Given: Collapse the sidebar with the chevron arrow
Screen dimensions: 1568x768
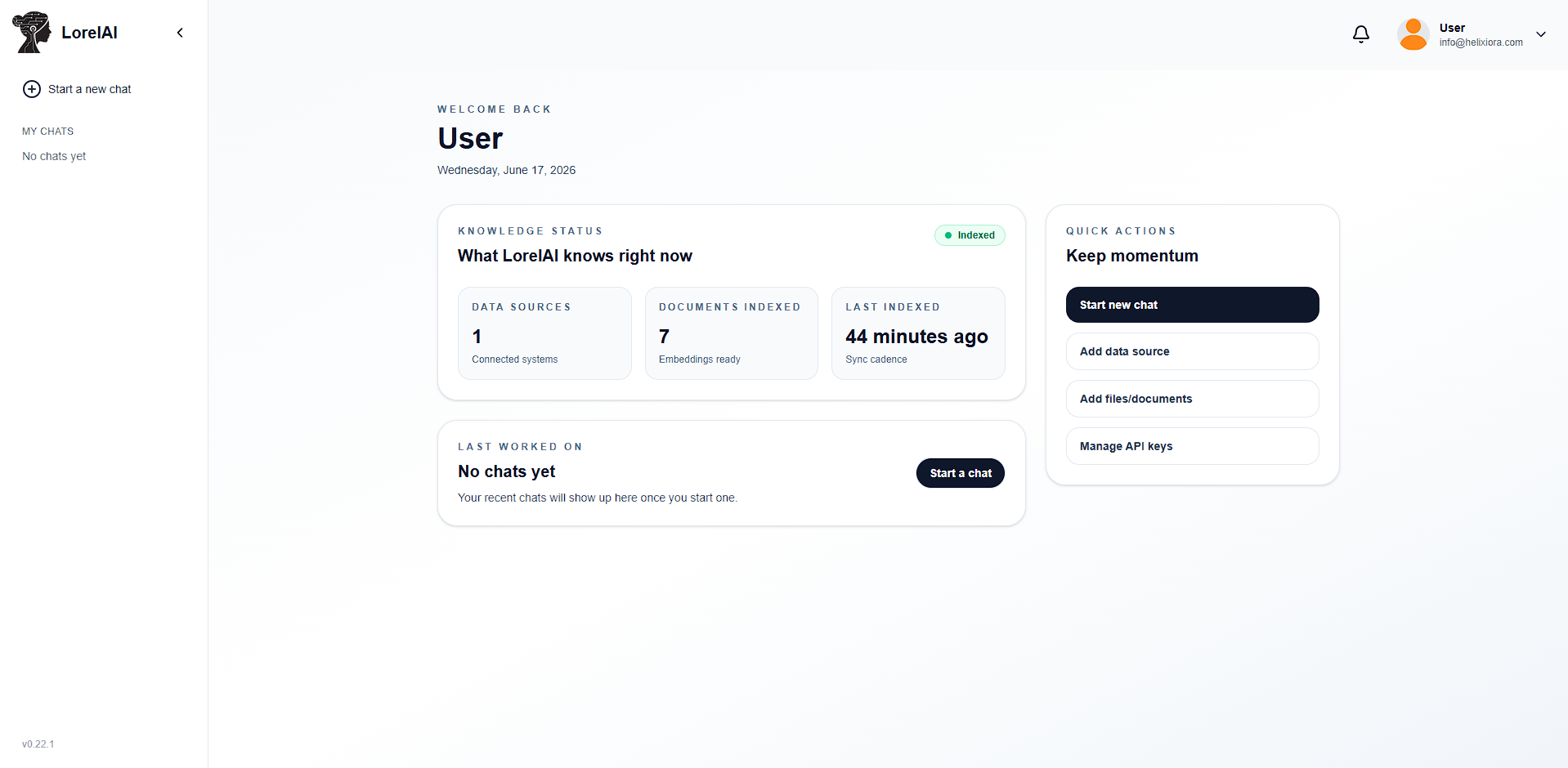Looking at the screenshot, I should point(180,33).
